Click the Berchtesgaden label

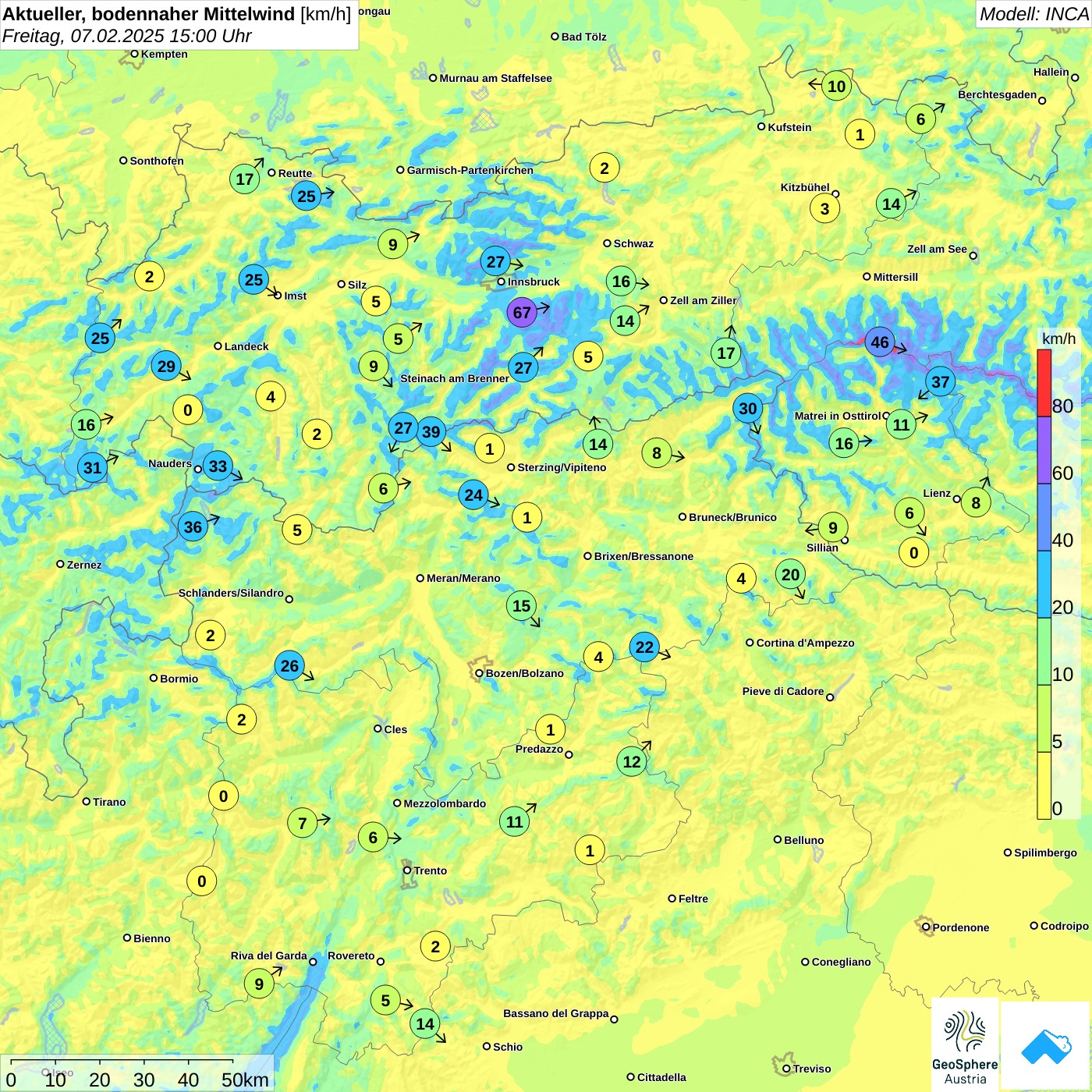(997, 95)
